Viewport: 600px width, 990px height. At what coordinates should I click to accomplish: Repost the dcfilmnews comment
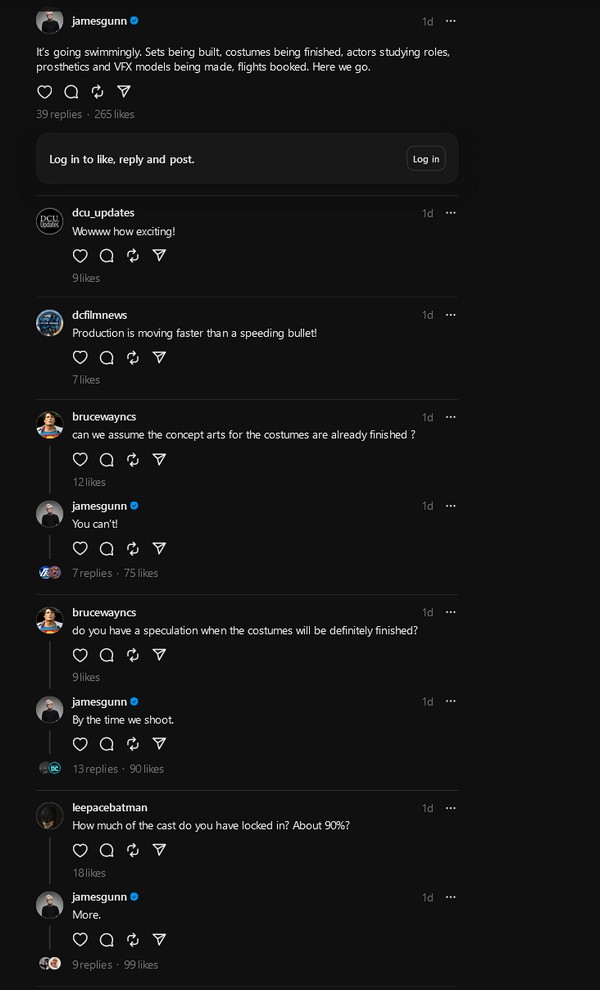tap(133, 358)
